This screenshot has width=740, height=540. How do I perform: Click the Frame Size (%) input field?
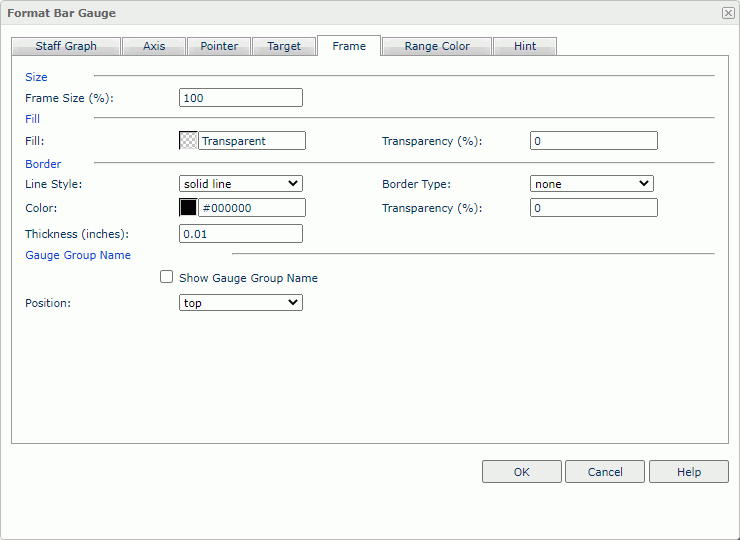(240, 98)
